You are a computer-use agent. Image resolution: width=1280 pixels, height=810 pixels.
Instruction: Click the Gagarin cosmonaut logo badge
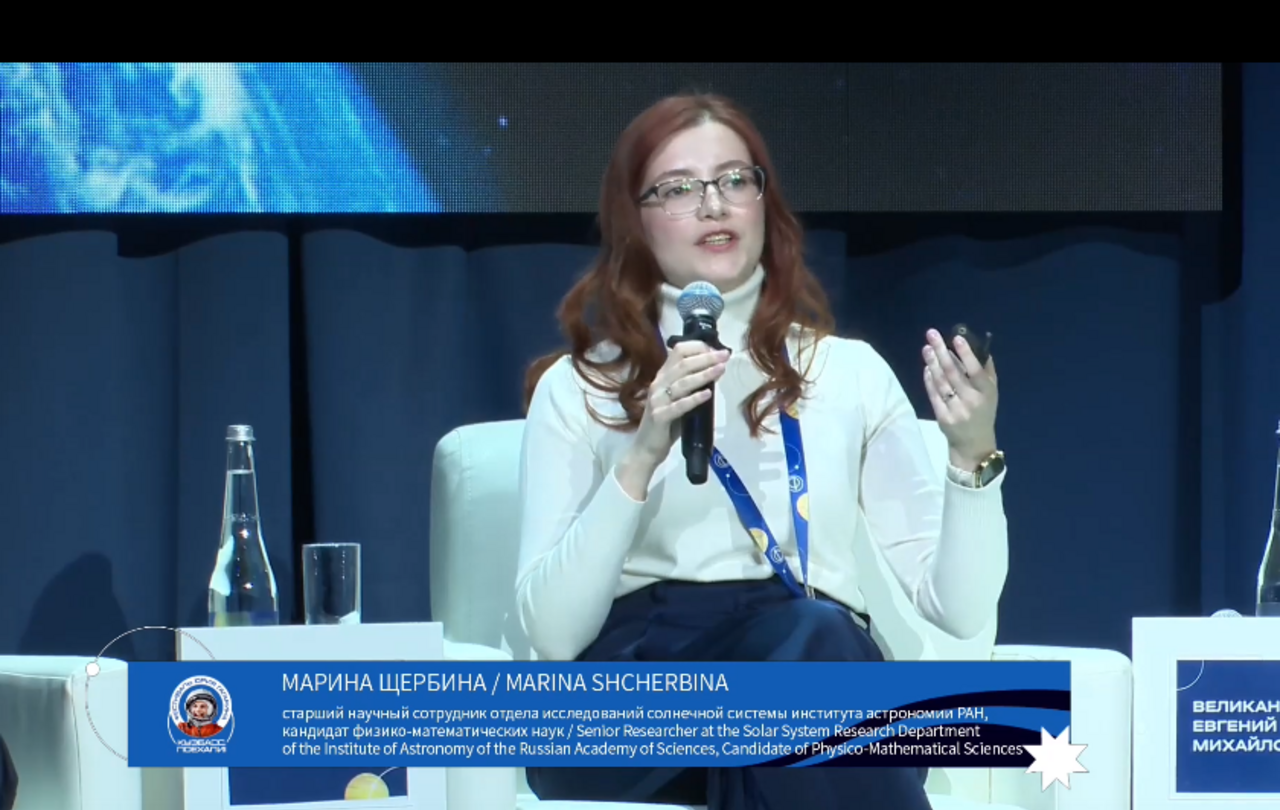tap(201, 714)
